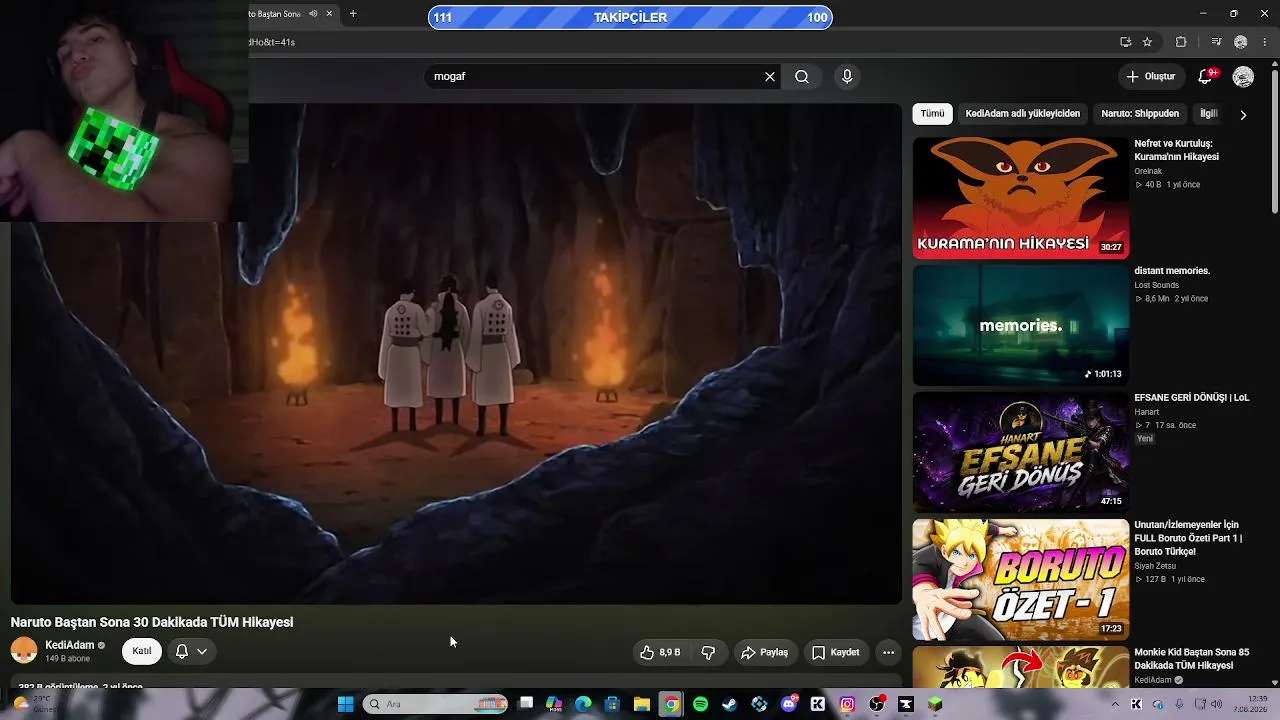Open the Chrome extensions puzzle icon
1280x720 pixels.
tap(1181, 42)
